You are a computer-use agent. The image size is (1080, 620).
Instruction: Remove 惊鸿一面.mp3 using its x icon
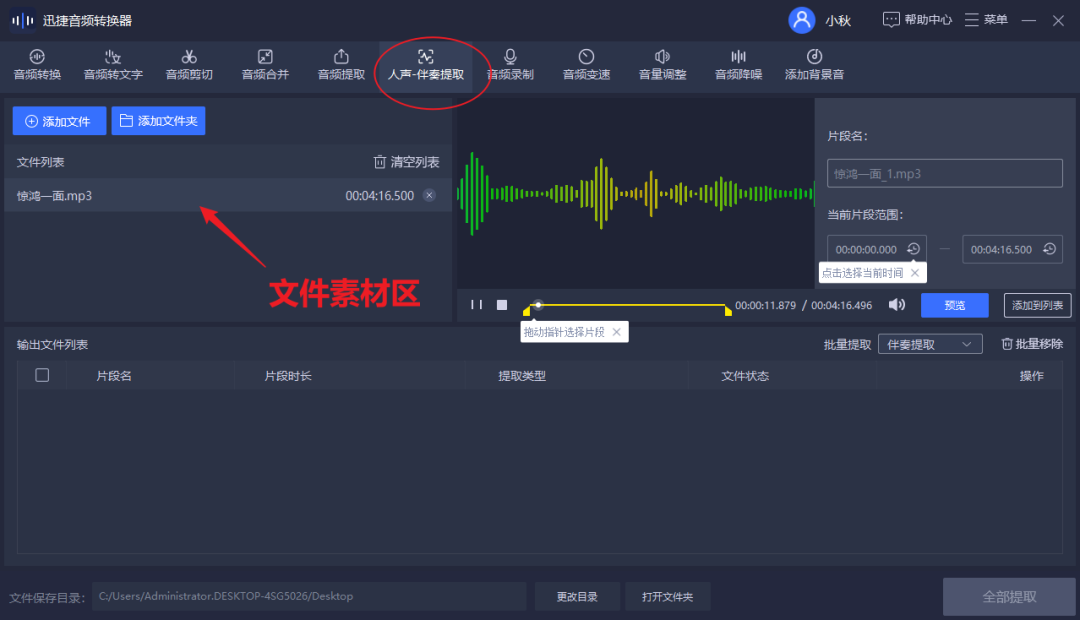(x=429, y=196)
